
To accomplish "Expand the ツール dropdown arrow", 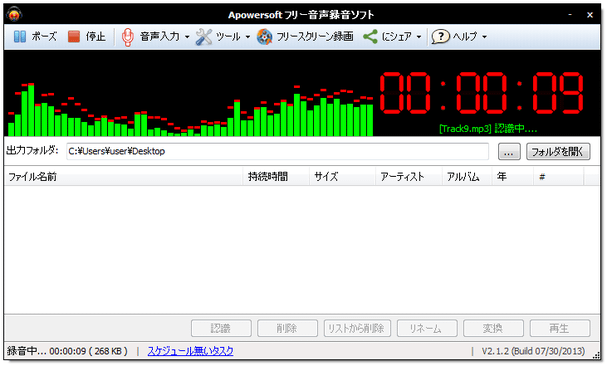I will [x=248, y=37].
